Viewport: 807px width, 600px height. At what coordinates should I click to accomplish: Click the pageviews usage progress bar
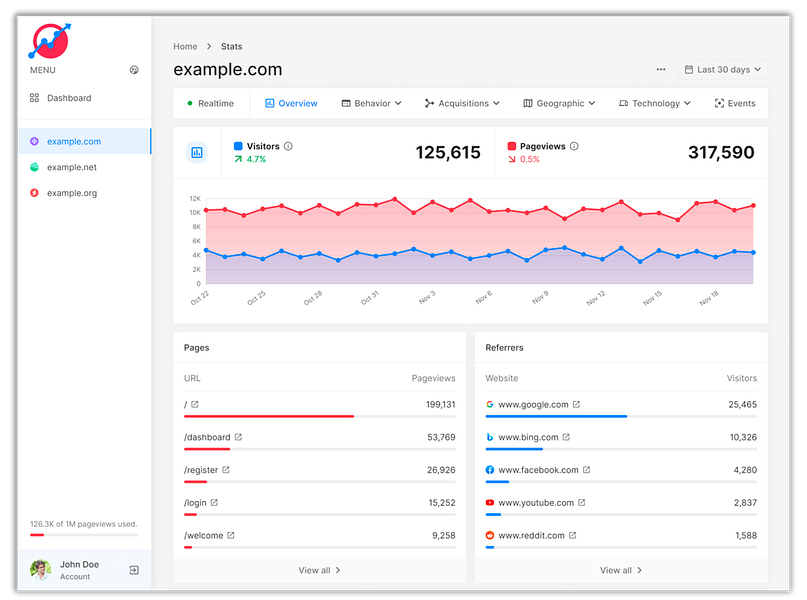[x=84, y=535]
